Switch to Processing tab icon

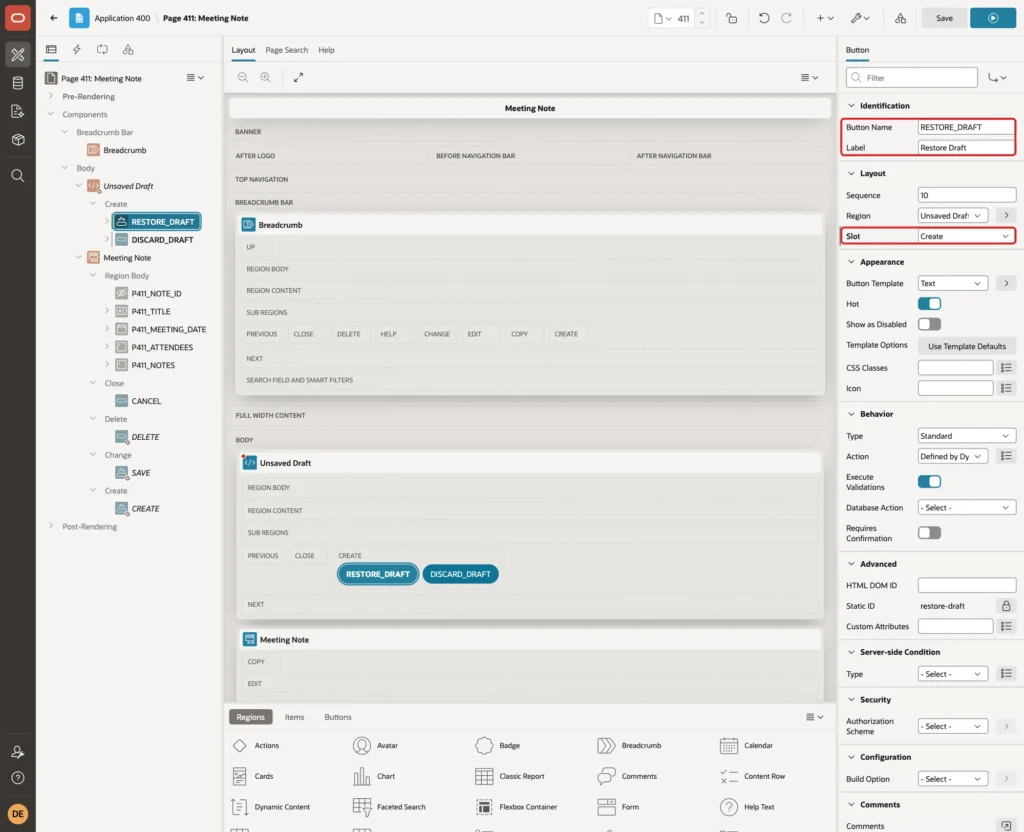(x=103, y=50)
